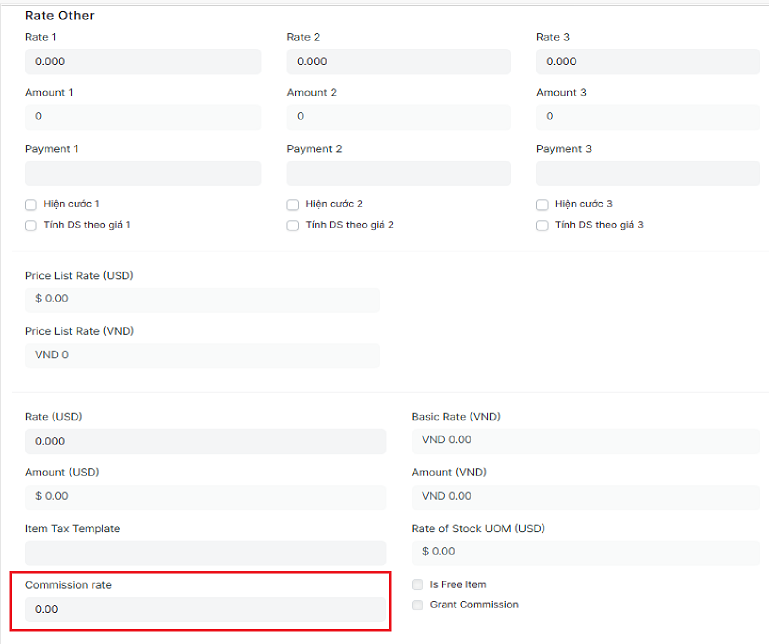Click the Rate 1 input field

(x=142, y=62)
